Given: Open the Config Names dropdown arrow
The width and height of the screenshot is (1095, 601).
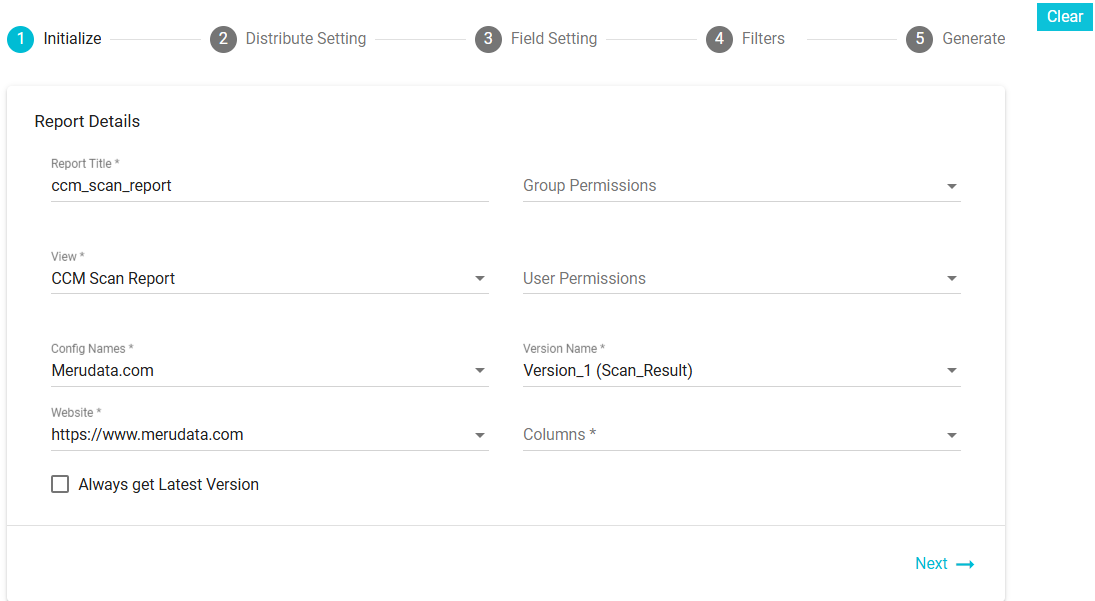Looking at the screenshot, I should 480,371.
